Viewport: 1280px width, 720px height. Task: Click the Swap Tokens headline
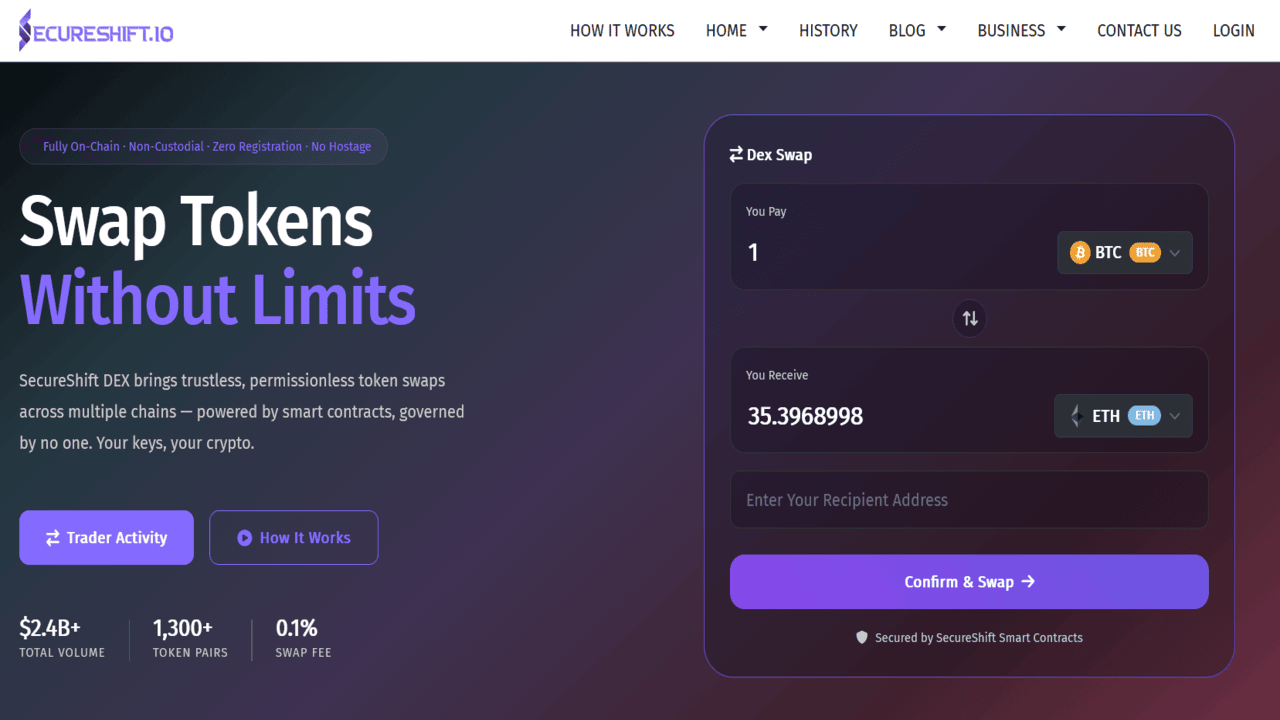[196, 222]
